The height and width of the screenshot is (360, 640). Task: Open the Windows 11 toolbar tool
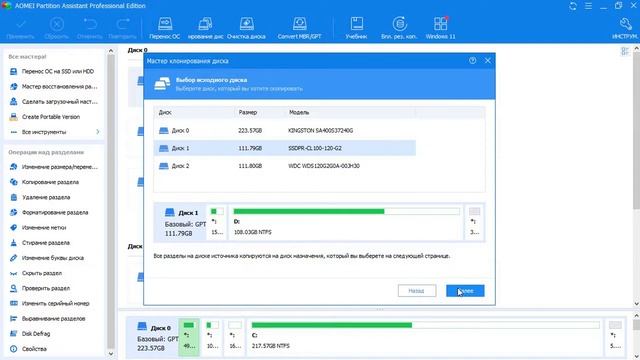[x=440, y=28]
